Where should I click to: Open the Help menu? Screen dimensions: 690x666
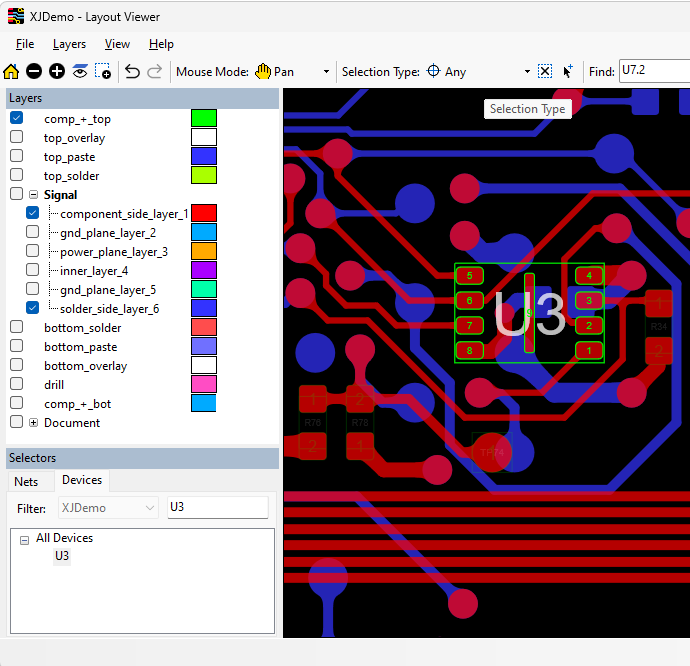tap(161, 44)
